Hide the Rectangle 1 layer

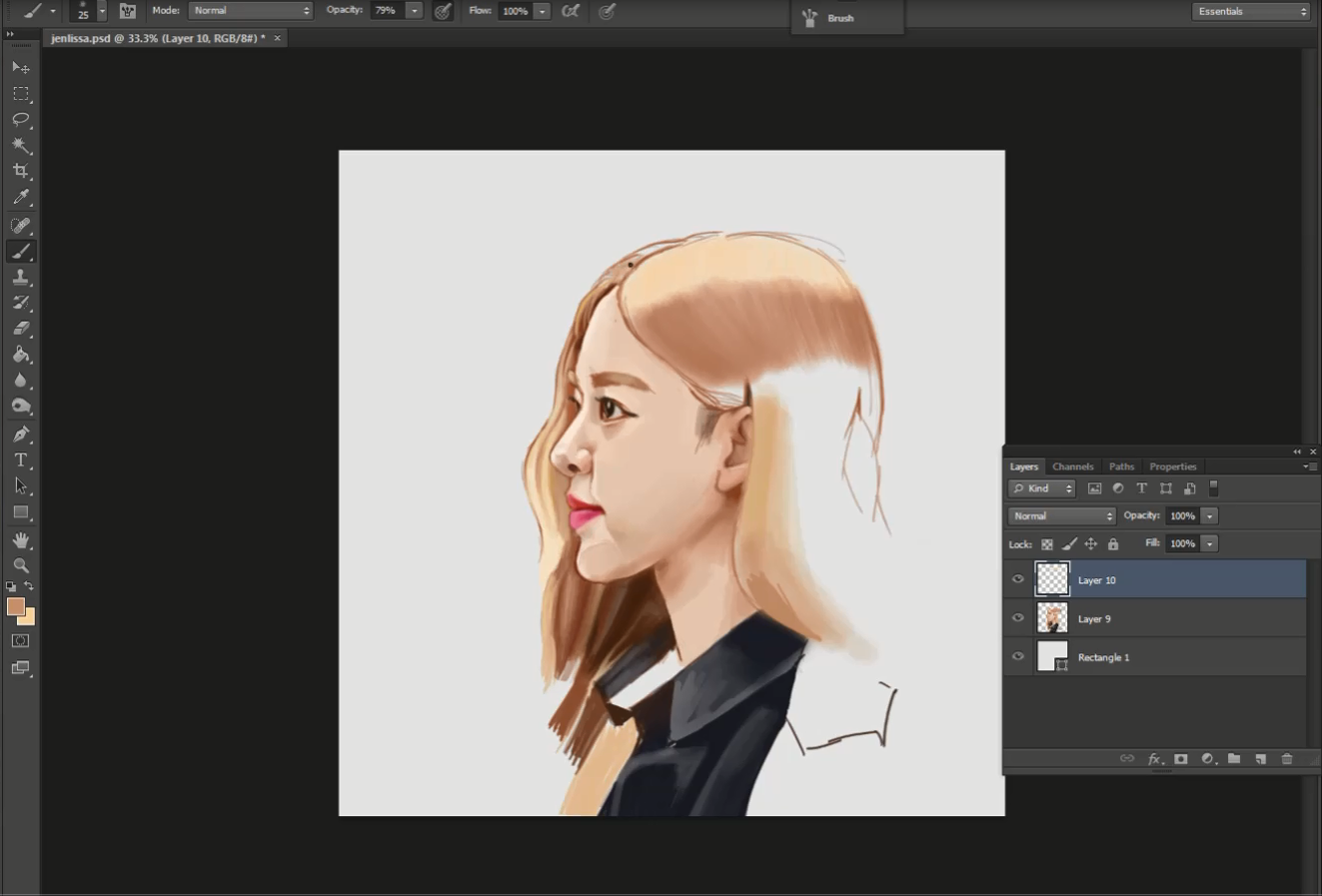click(1018, 657)
